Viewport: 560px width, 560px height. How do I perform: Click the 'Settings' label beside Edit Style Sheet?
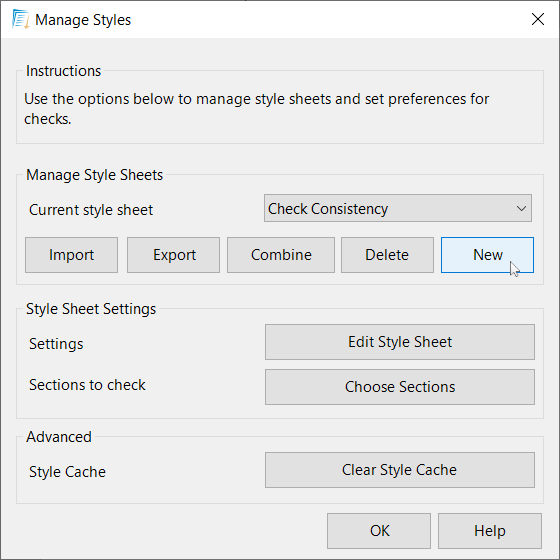[56, 344]
